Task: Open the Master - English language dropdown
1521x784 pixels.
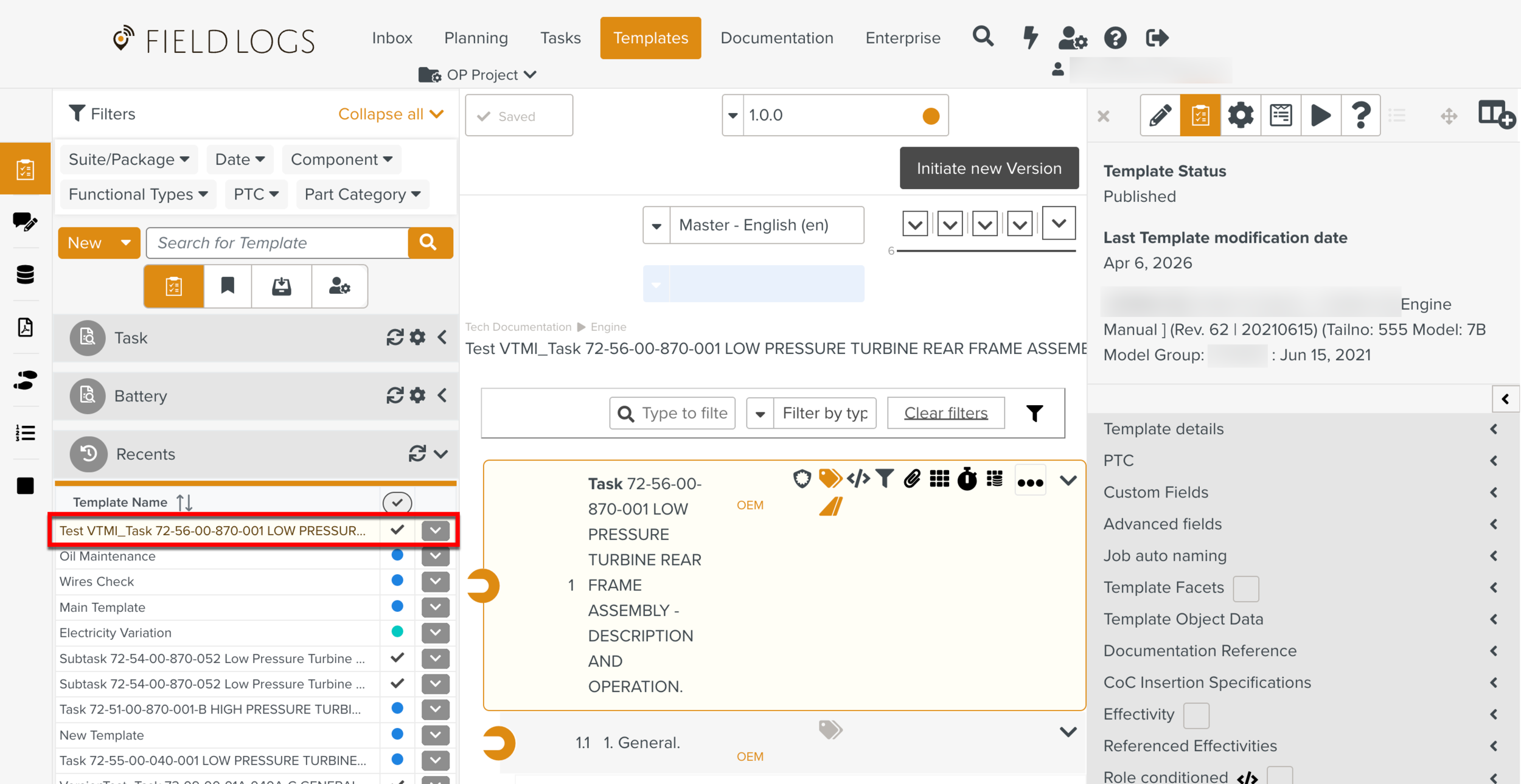Action: click(753, 225)
